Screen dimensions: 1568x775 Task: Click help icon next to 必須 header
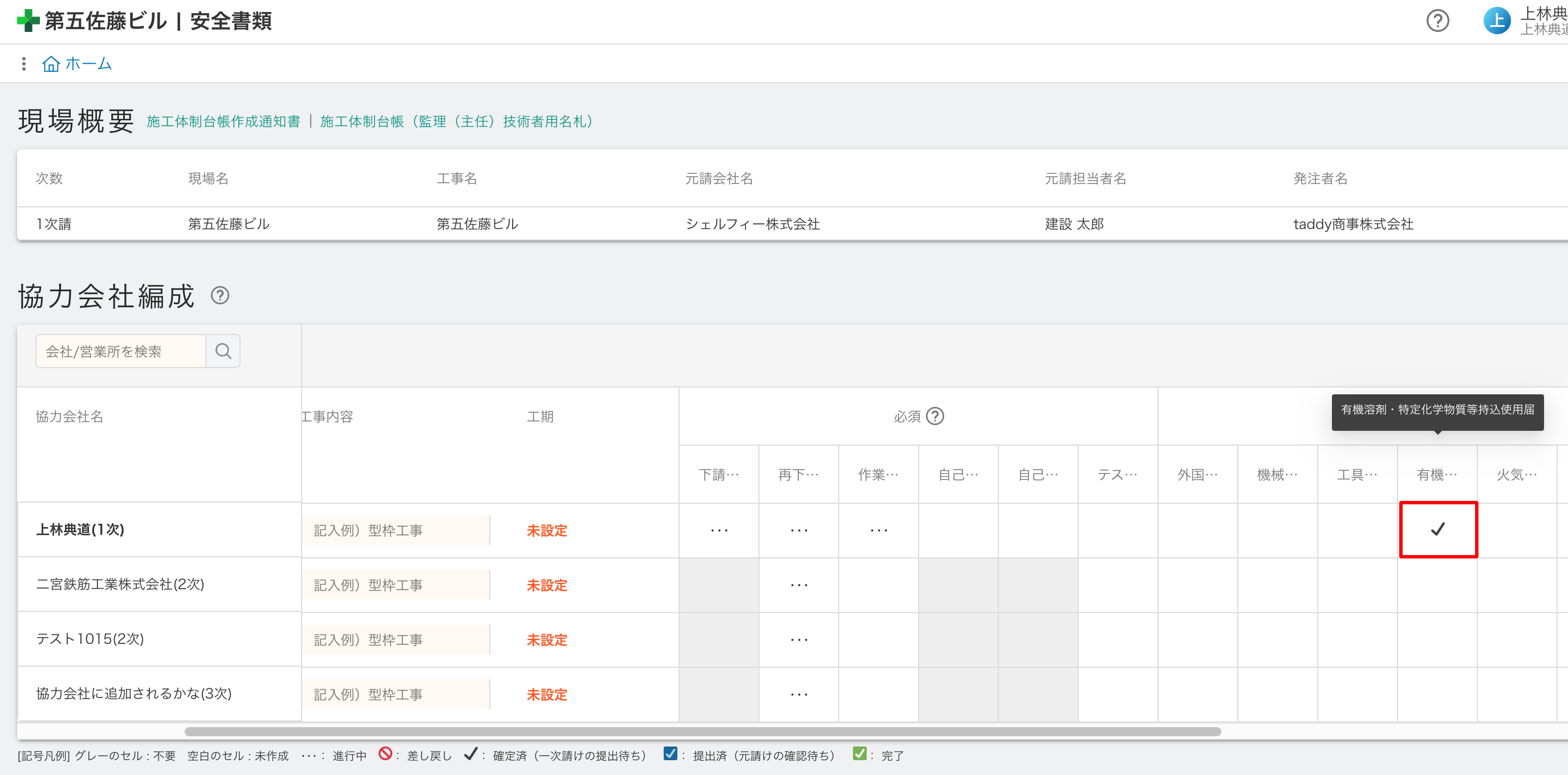[935, 416]
